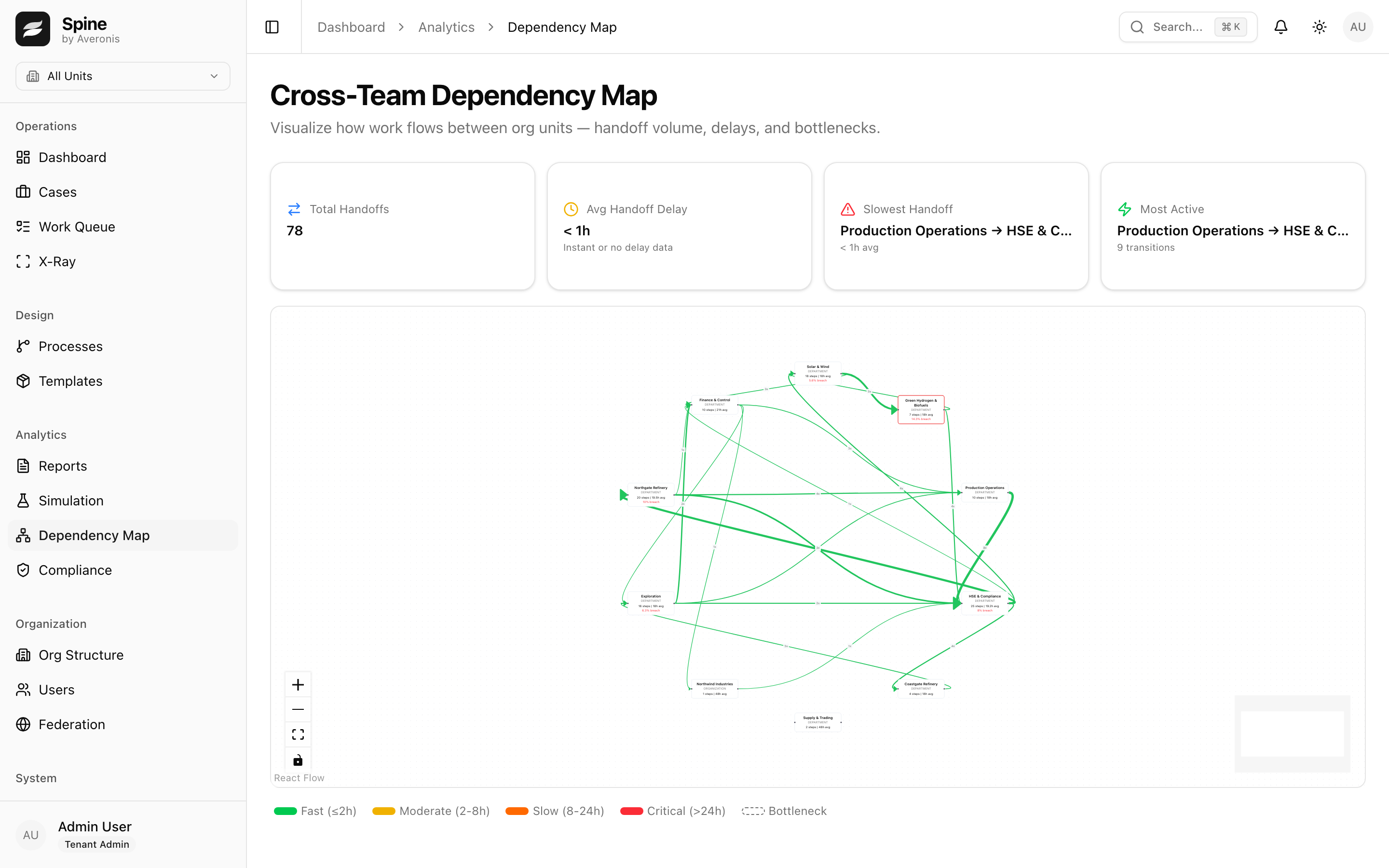This screenshot has width=1389, height=868.
Task: Click Dashboard breadcrumb link
Action: coord(351,27)
